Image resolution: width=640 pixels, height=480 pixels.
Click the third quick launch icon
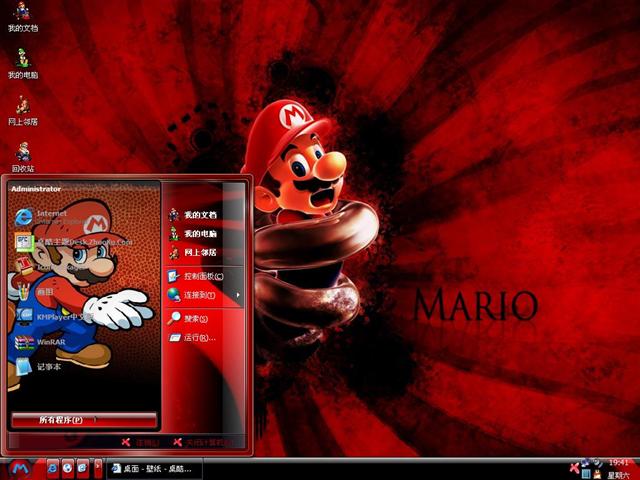(x=82, y=469)
